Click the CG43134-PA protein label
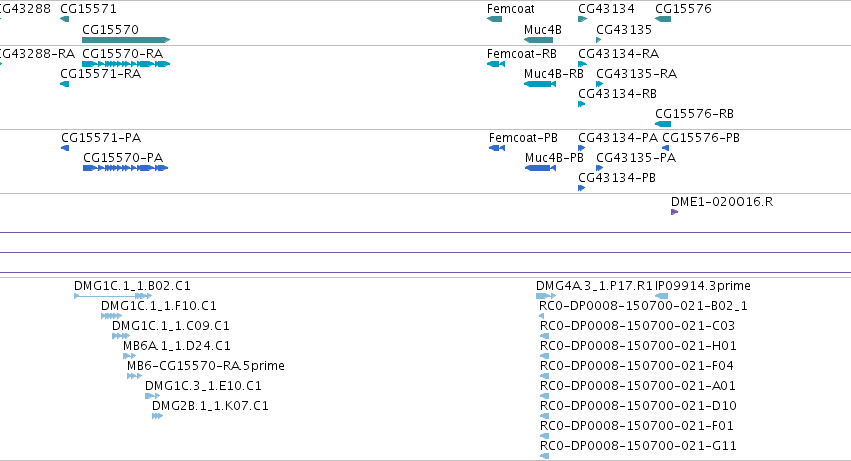This screenshot has width=851, height=461. (x=618, y=137)
